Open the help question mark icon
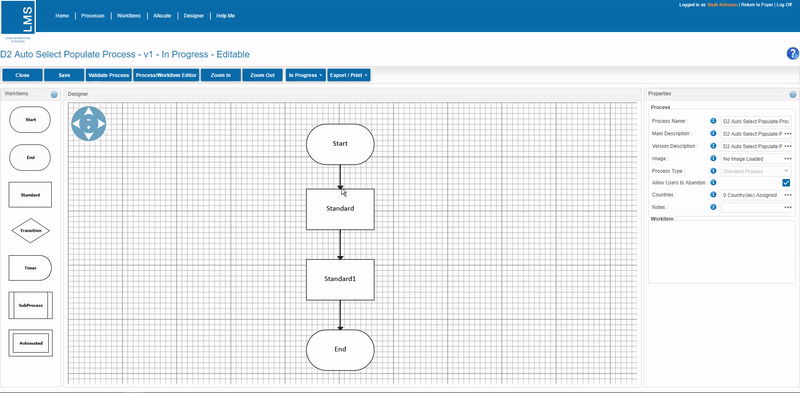Screen dimensions: 800x393 793,54
